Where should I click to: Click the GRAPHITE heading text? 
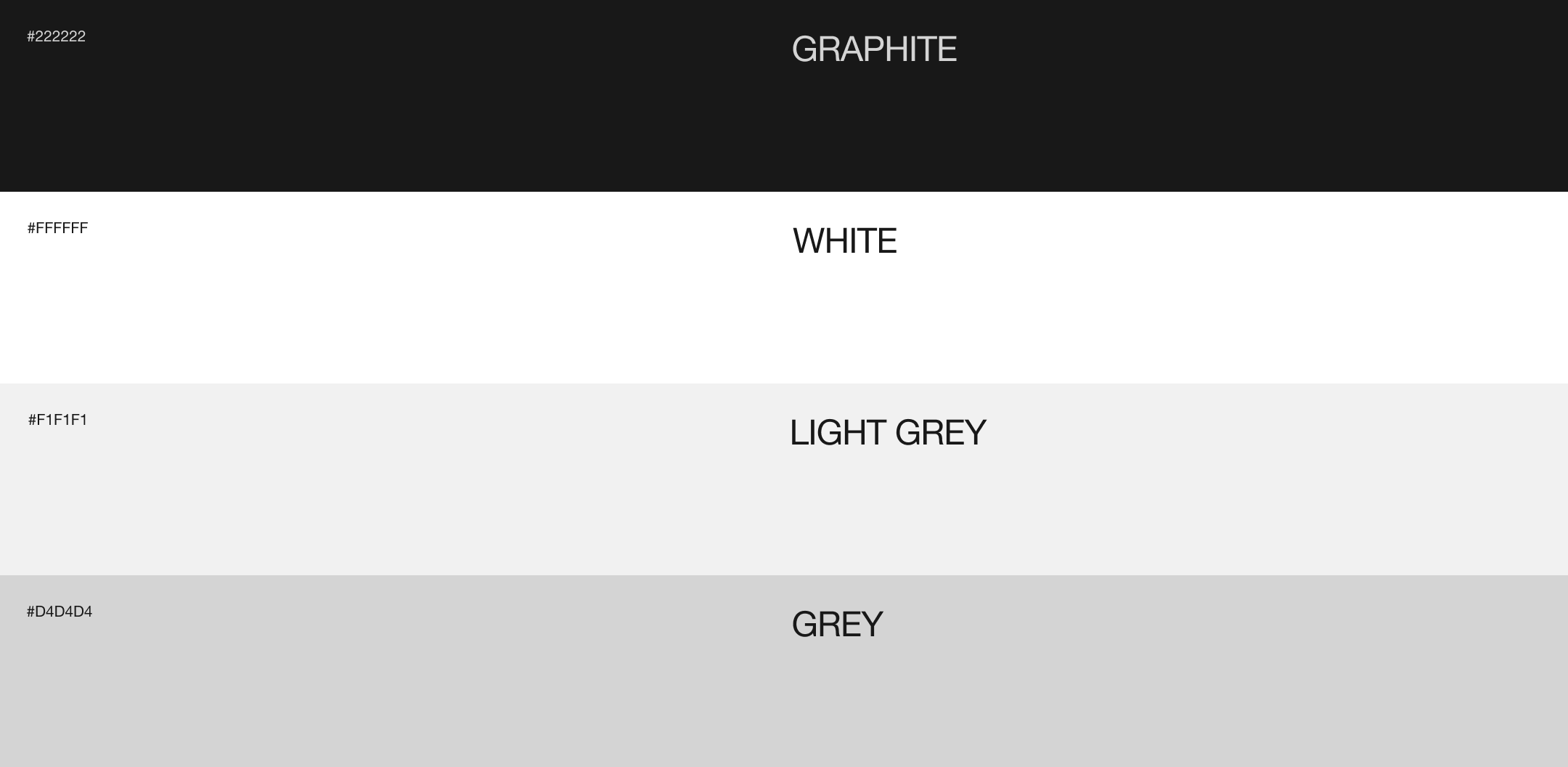click(x=874, y=49)
